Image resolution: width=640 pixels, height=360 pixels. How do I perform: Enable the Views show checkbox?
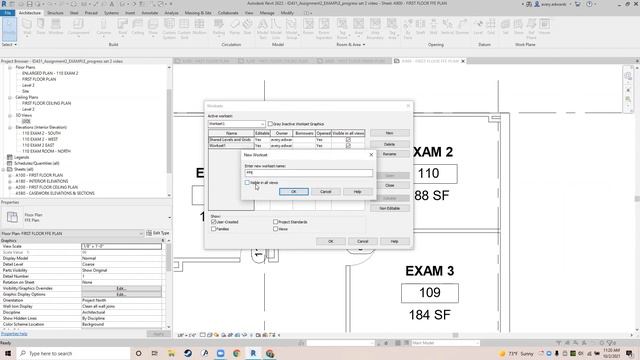point(276,229)
